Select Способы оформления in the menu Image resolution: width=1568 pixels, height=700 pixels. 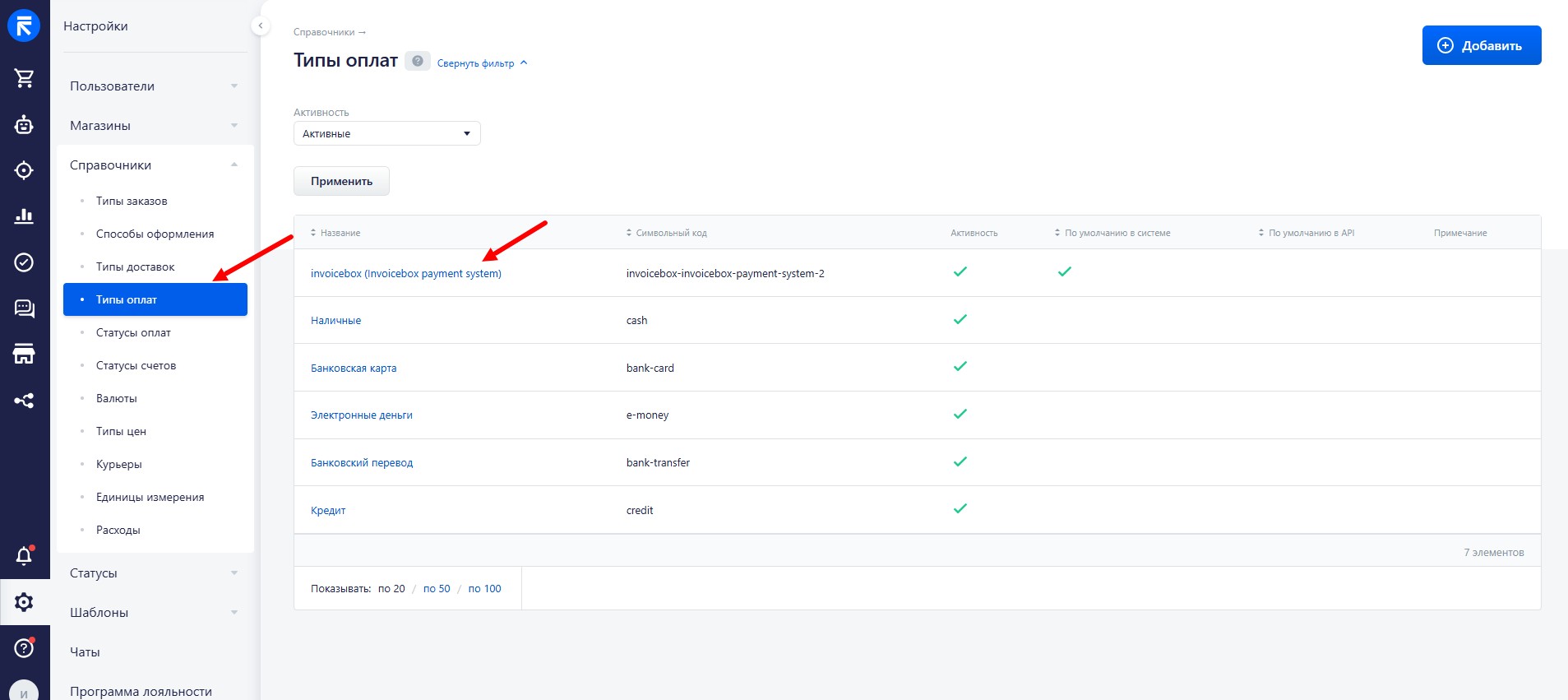155,234
